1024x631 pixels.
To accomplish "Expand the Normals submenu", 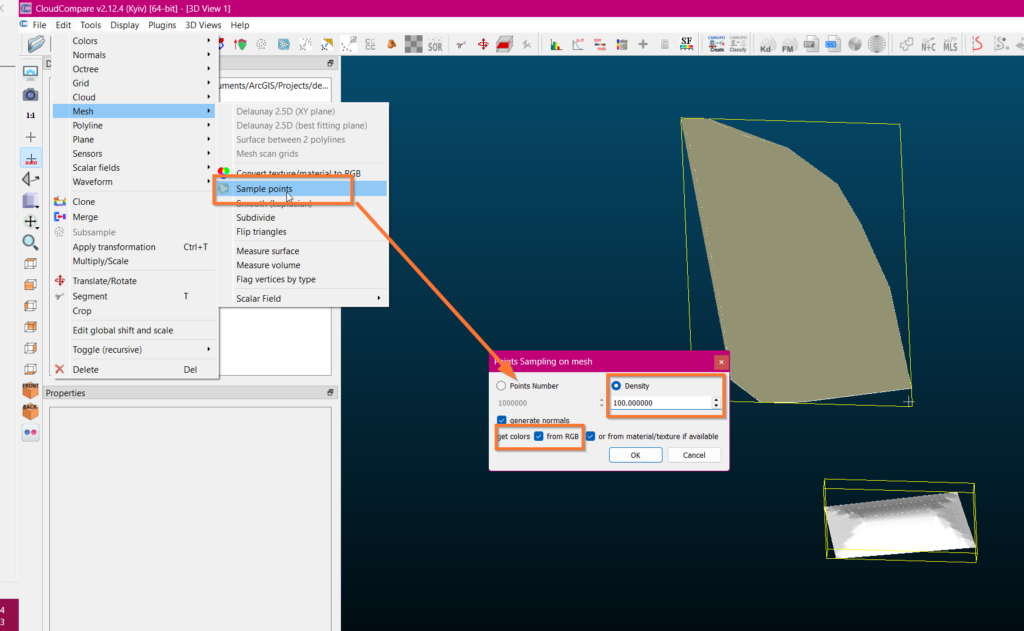I will coord(135,55).
